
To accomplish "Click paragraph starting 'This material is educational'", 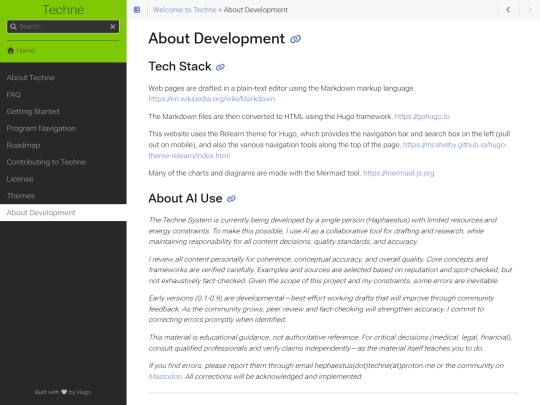I will [330, 342].
